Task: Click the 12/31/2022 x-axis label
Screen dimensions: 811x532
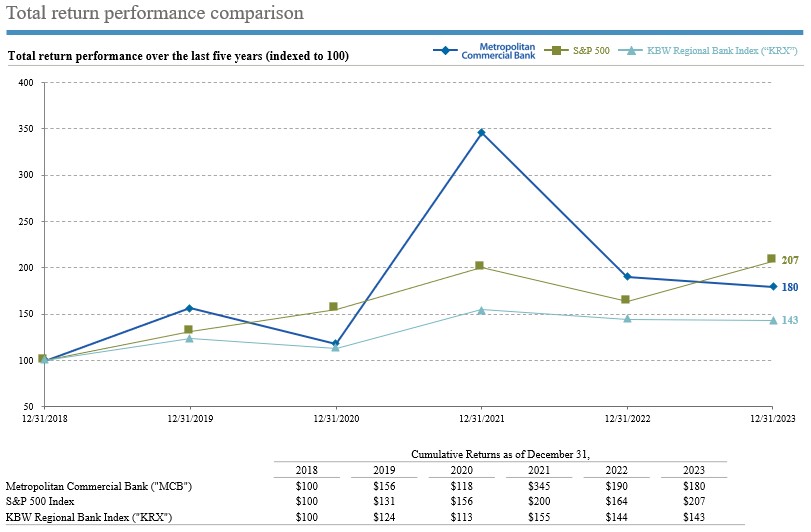Action: coord(627,418)
